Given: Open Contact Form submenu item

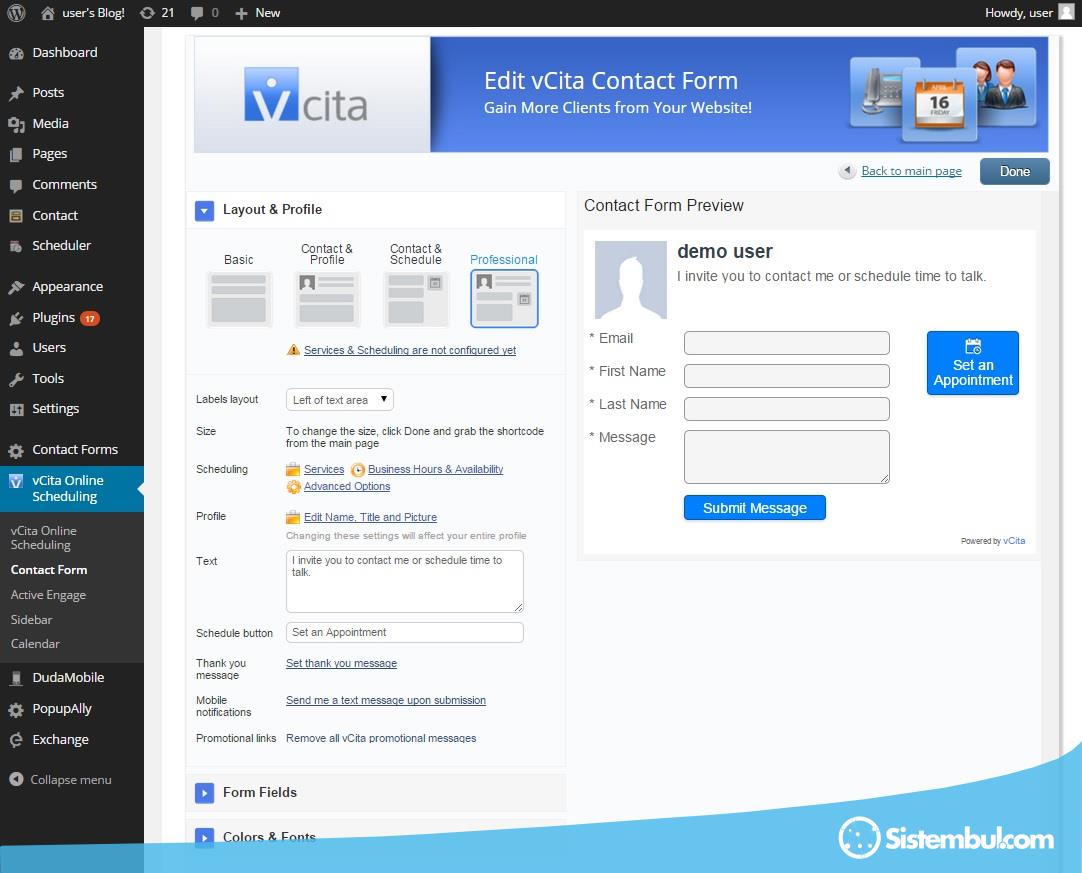Looking at the screenshot, I should 49,570.
